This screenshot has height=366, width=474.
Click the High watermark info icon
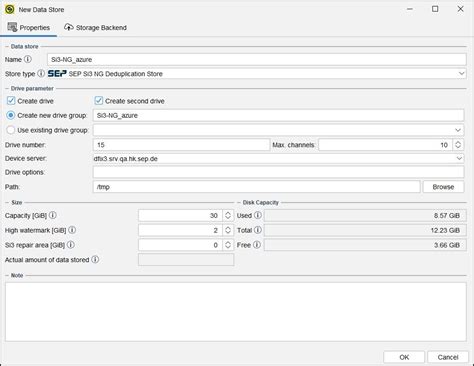pos(72,230)
